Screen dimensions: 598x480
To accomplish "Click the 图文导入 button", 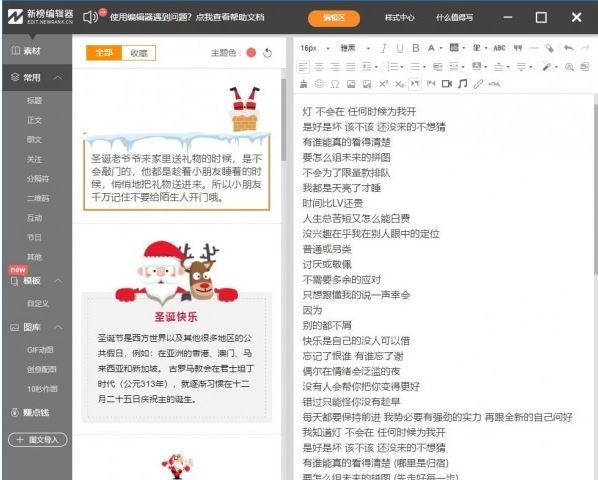I will (38, 440).
